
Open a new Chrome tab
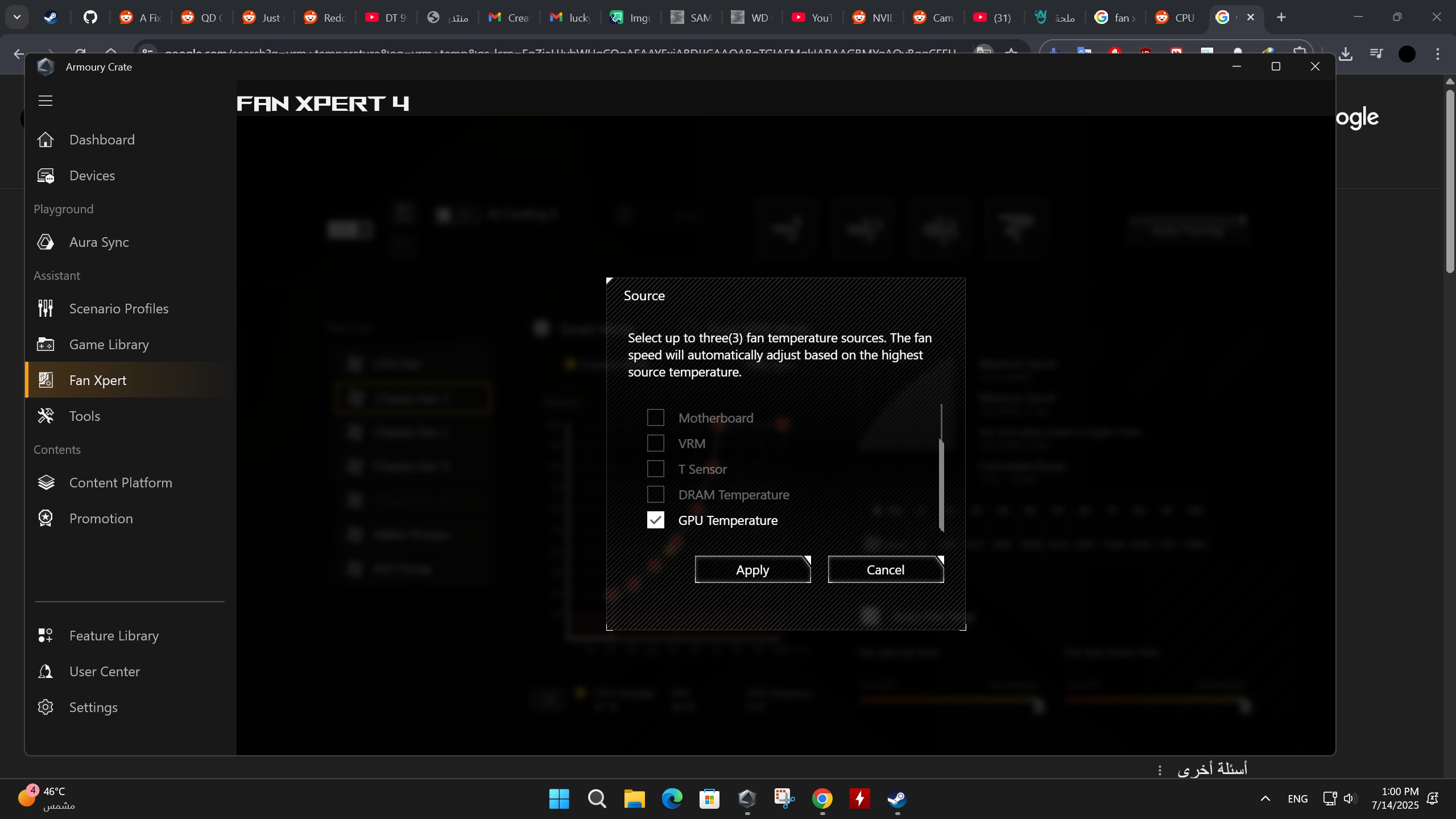(1281, 18)
